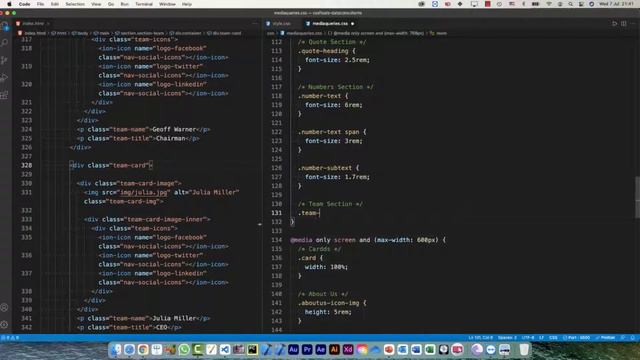
Task: Open the View menu
Action: click(x=96, y=4)
